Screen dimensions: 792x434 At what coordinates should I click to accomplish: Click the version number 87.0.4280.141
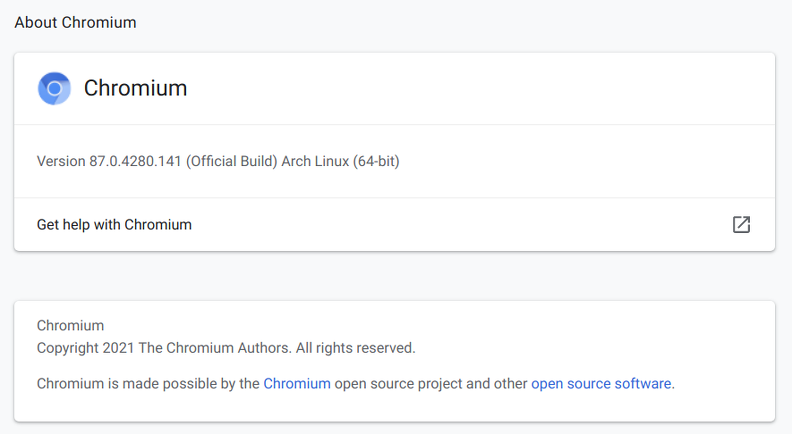click(135, 161)
